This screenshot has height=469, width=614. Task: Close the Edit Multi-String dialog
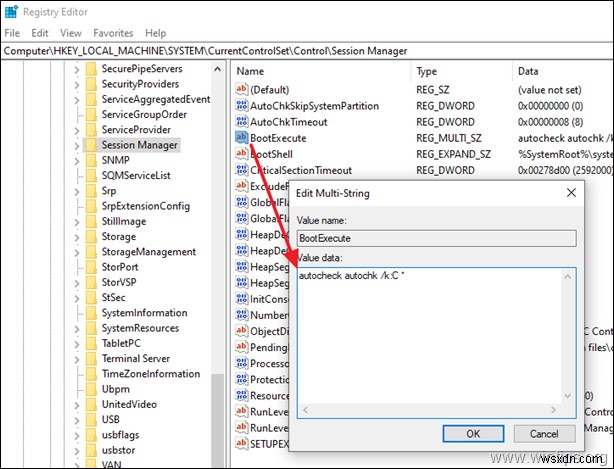click(571, 193)
